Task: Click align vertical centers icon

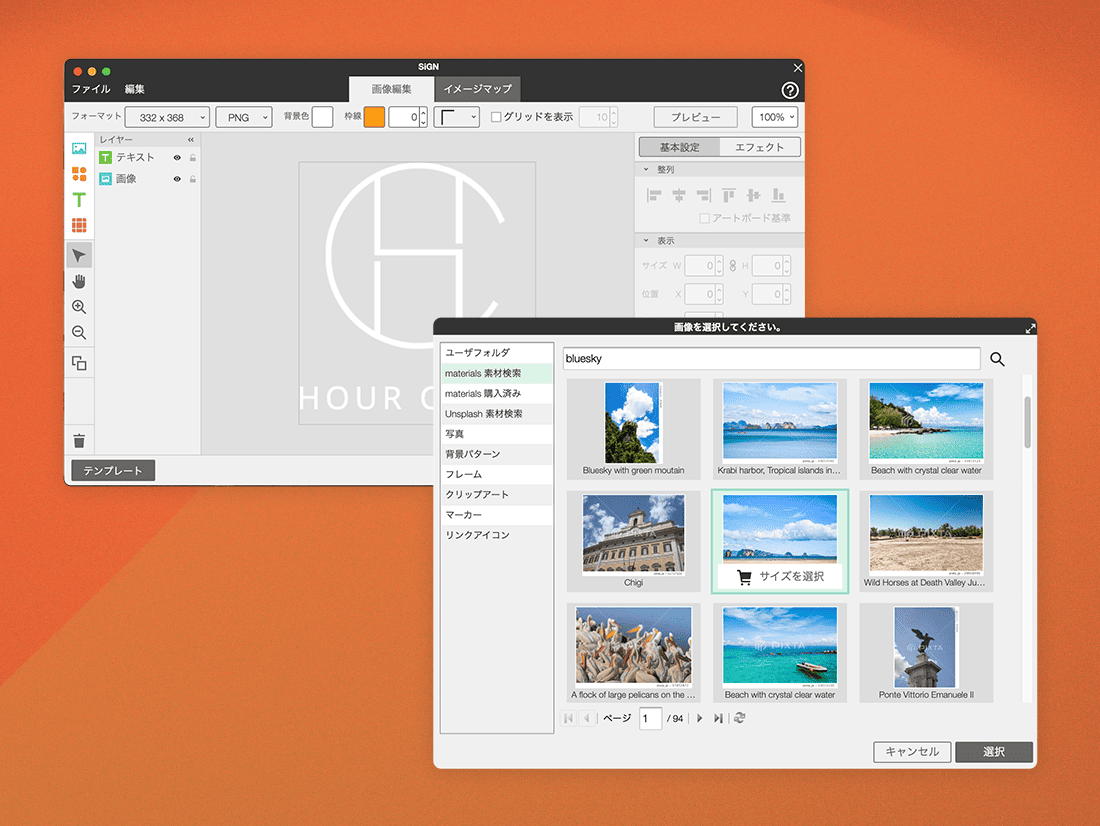Action: click(x=753, y=195)
